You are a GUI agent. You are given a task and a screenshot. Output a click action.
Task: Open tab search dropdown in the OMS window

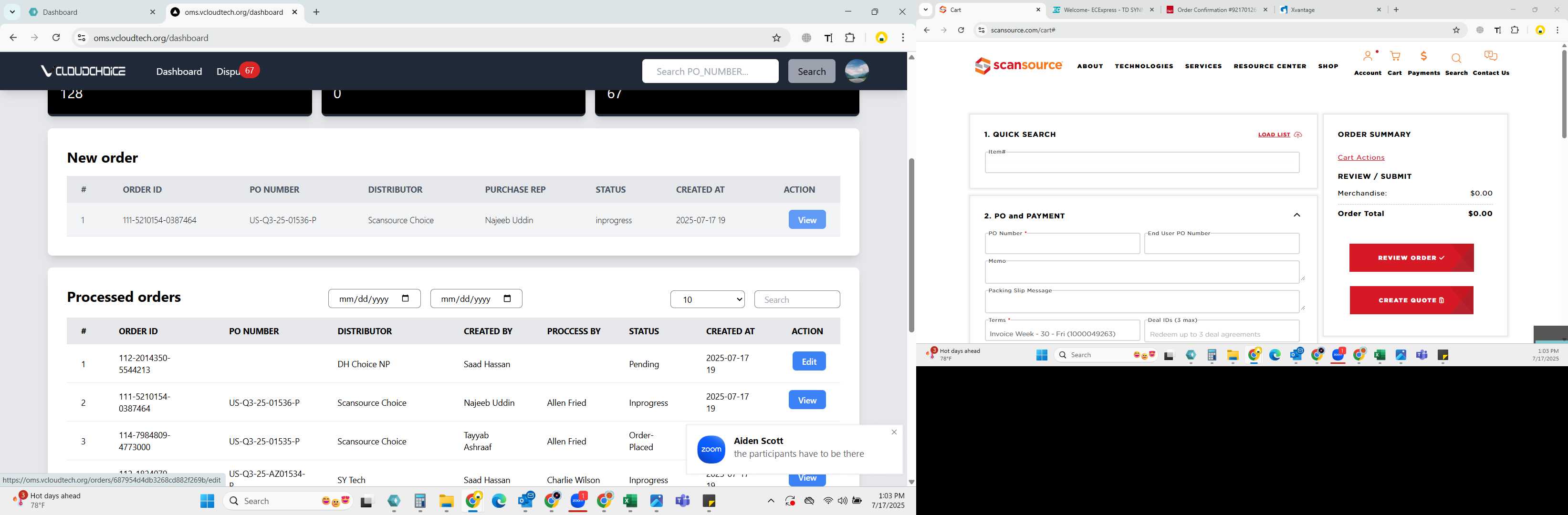click(x=12, y=12)
